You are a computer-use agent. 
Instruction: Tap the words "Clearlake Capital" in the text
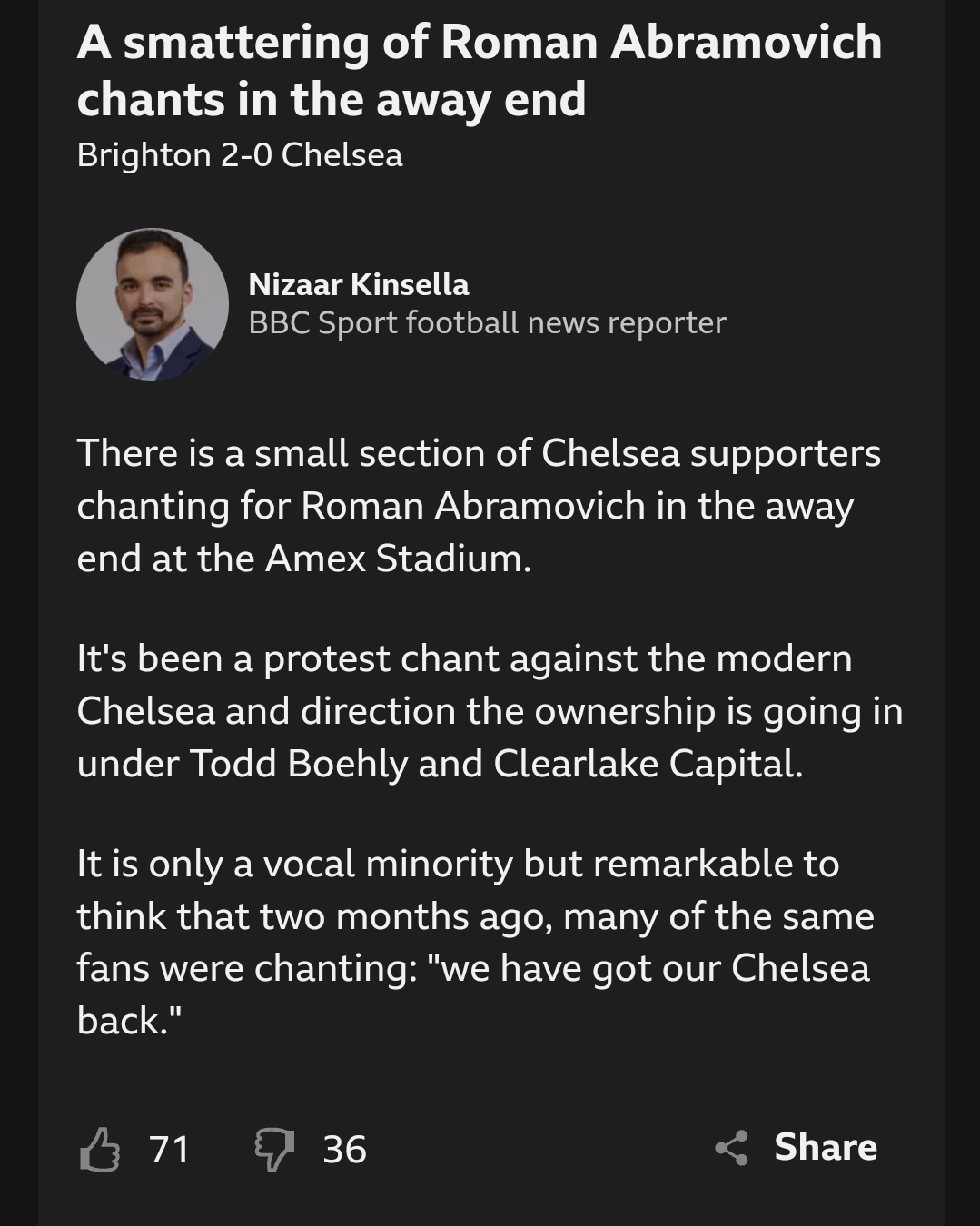coord(648,764)
